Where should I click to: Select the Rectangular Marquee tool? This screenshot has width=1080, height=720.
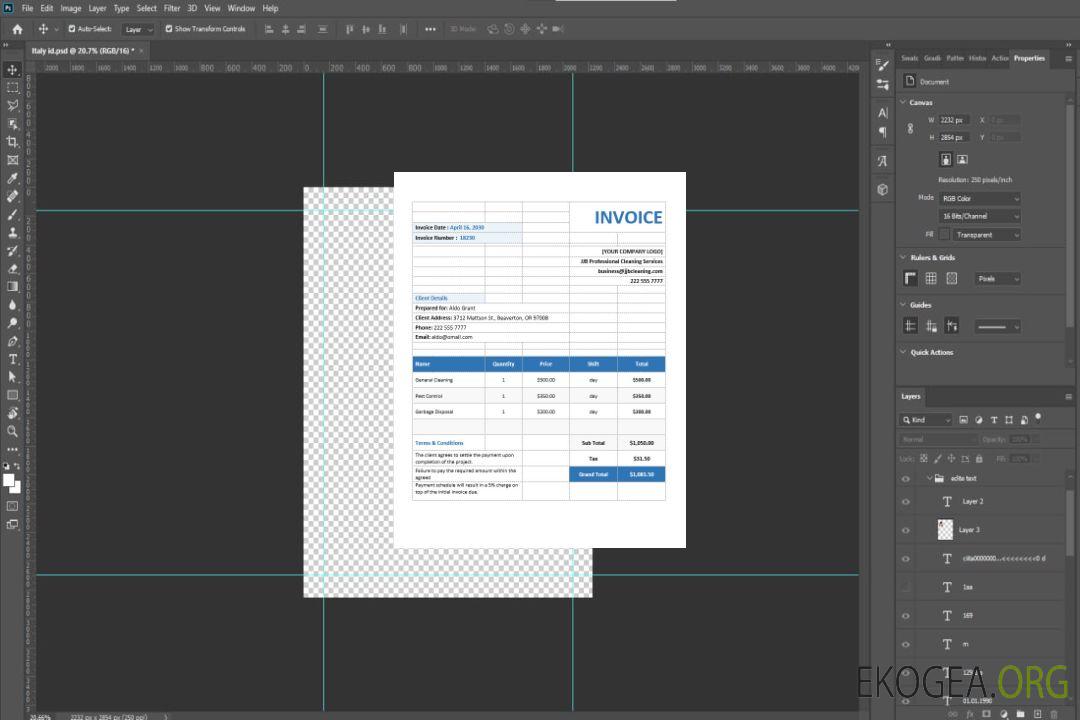tap(12, 88)
